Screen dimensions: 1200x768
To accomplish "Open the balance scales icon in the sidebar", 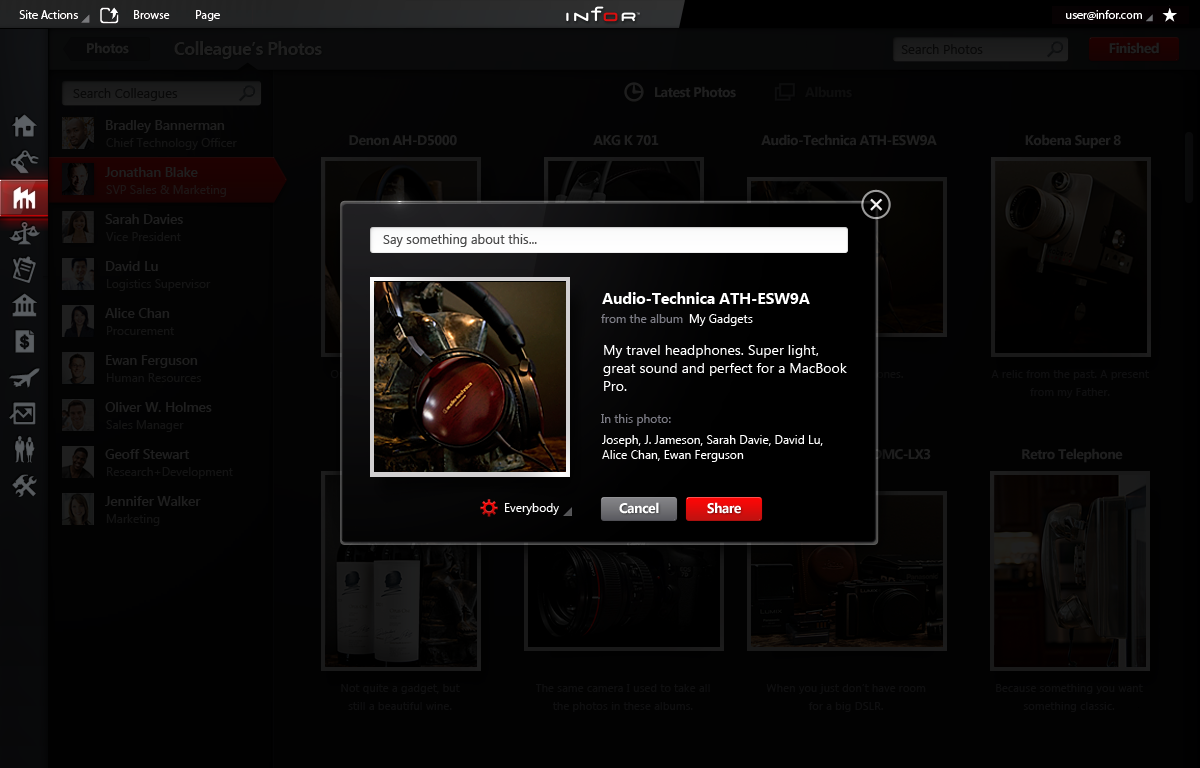I will [24, 234].
